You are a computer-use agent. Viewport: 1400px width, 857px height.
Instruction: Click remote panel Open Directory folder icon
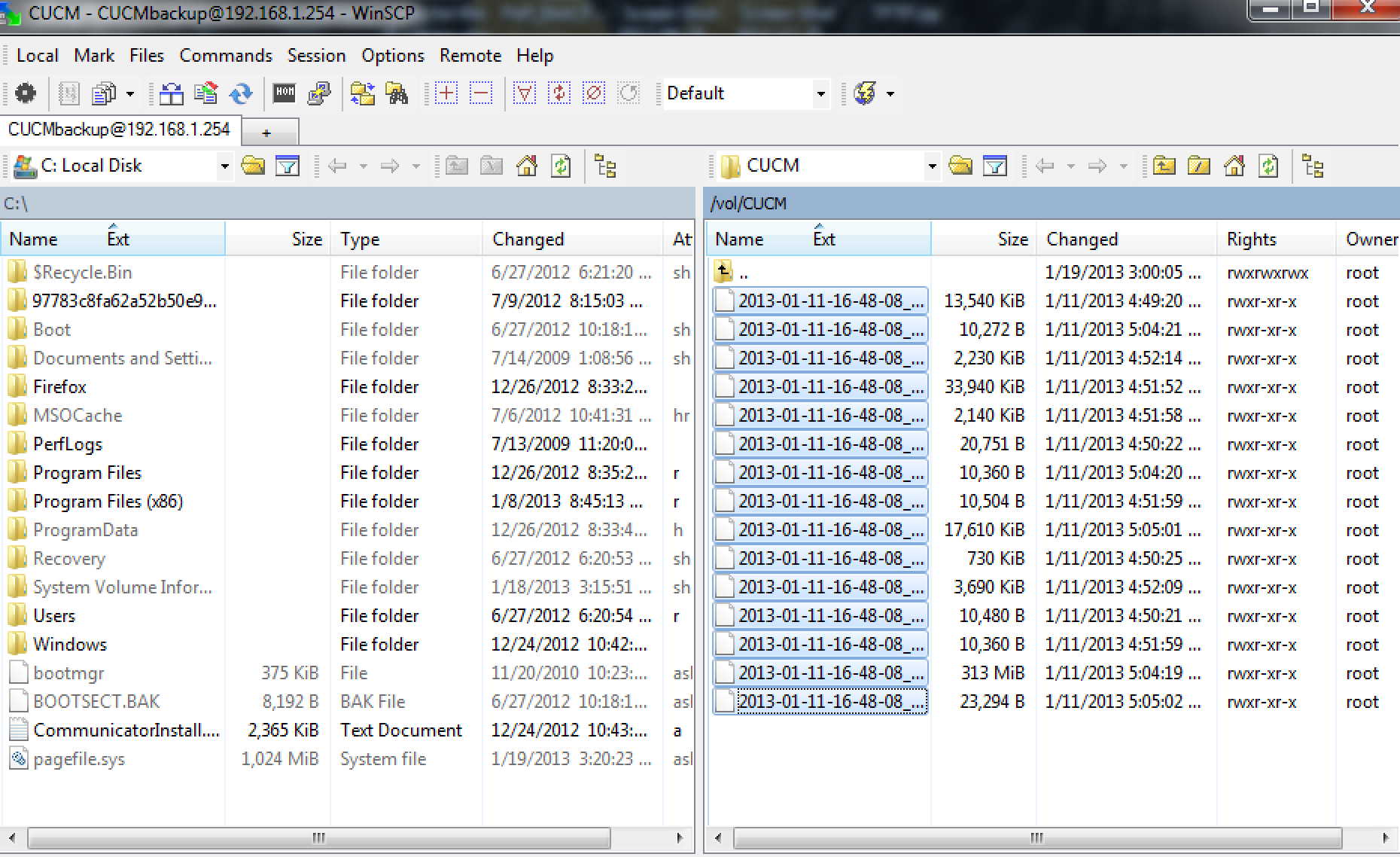tap(960, 166)
